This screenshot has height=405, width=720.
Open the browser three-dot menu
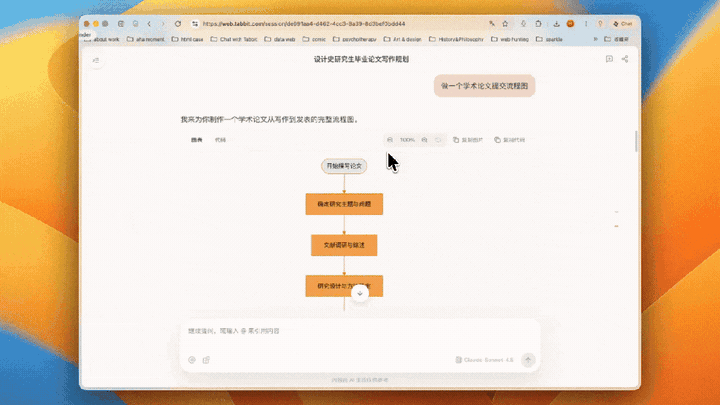[x=585, y=24]
